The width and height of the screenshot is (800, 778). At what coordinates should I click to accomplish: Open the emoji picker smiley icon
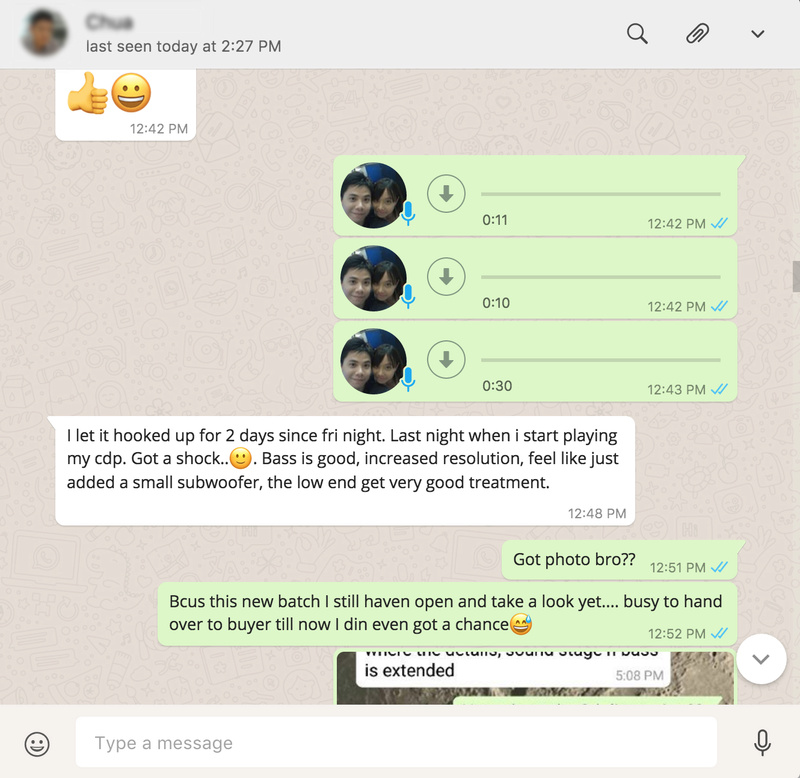point(37,744)
